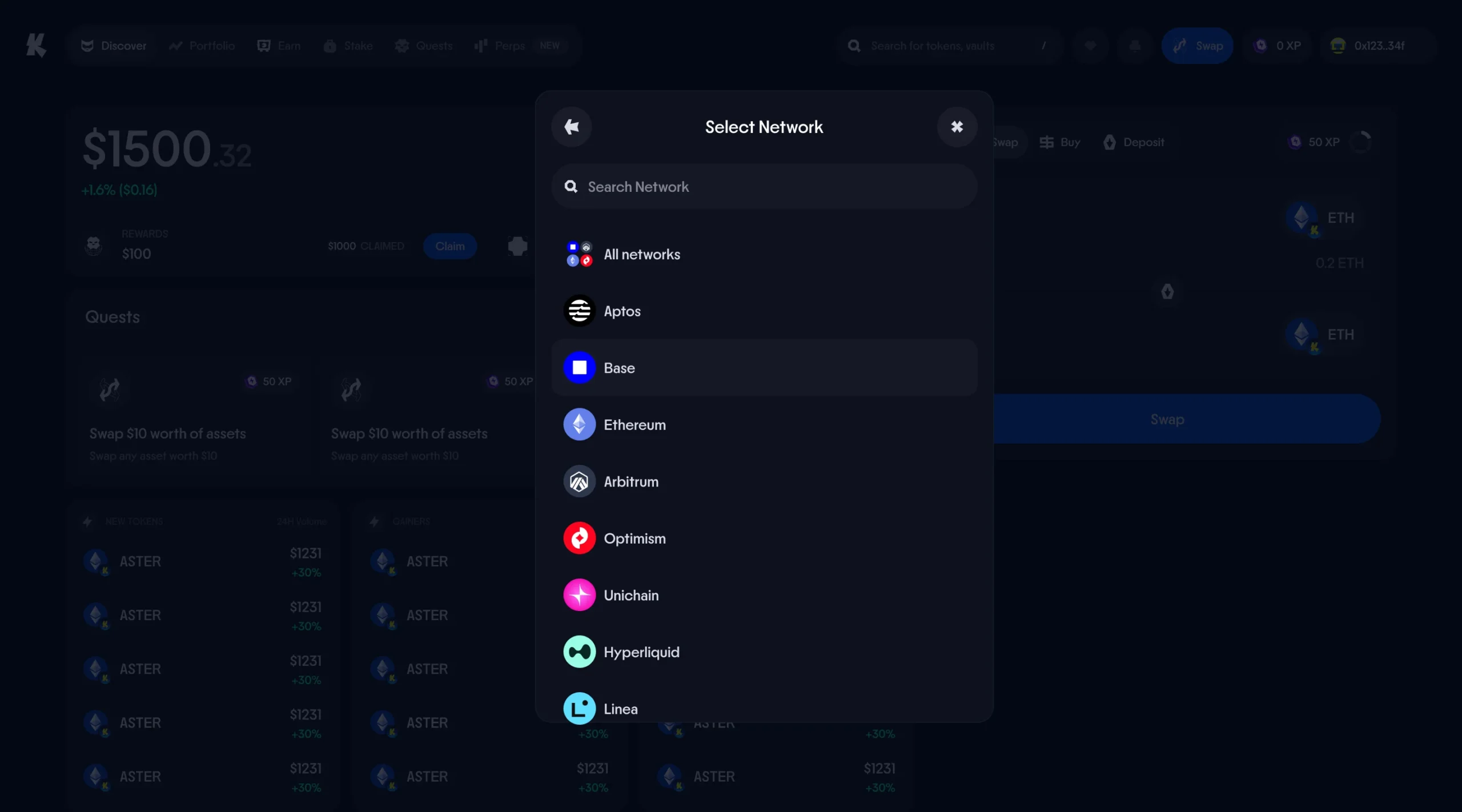The width and height of the screenshot is (1462, 812).
Task: Click the Unichain pink star icon
Action: pos(579,595)
